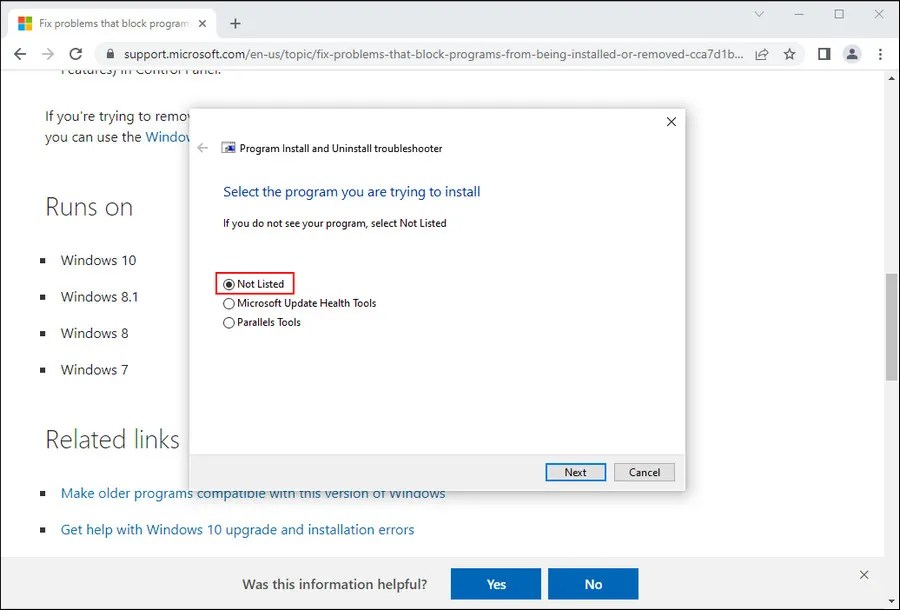The width and height of the screenshot is (900, 610).
Task: Select Microsoft Update Health Tools
Action: click(229, 303)
